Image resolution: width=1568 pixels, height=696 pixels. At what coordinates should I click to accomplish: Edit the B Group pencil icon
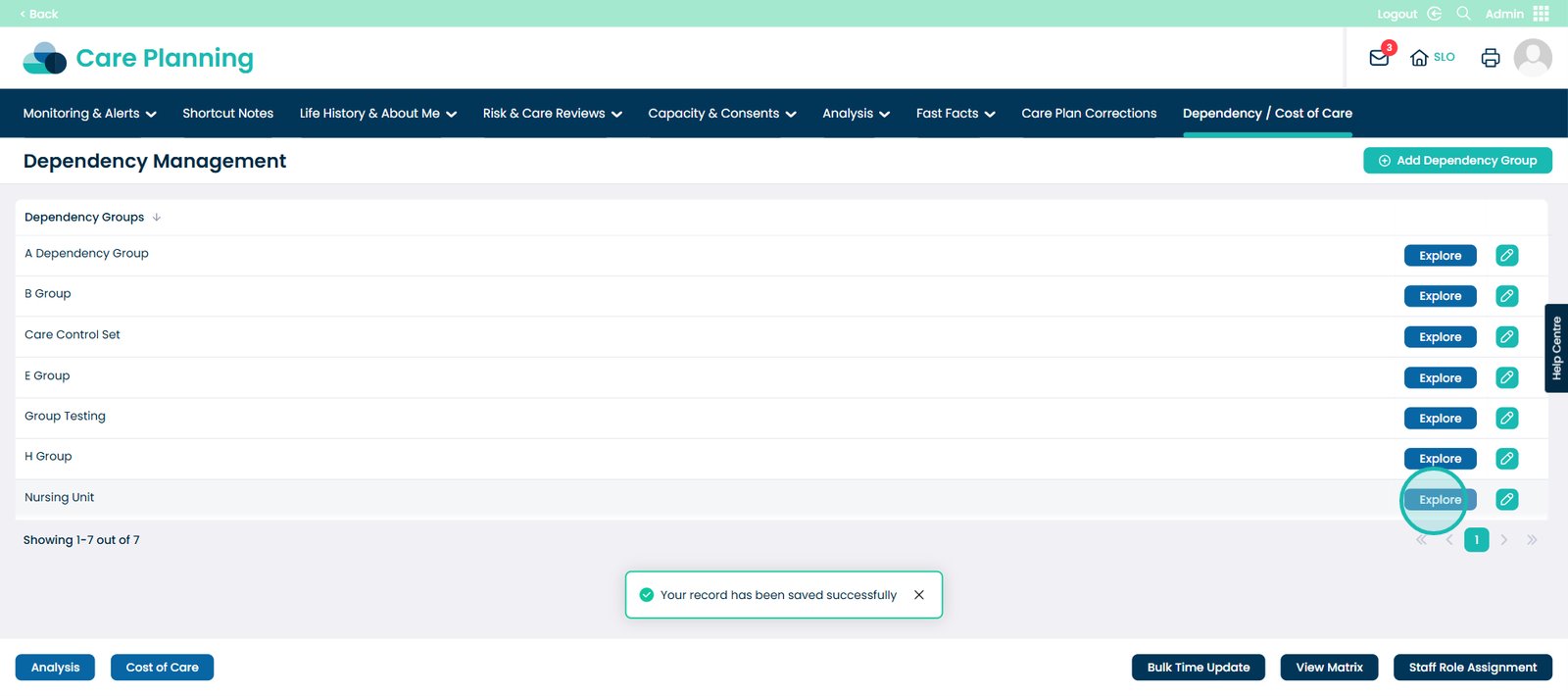point(1506,296)
